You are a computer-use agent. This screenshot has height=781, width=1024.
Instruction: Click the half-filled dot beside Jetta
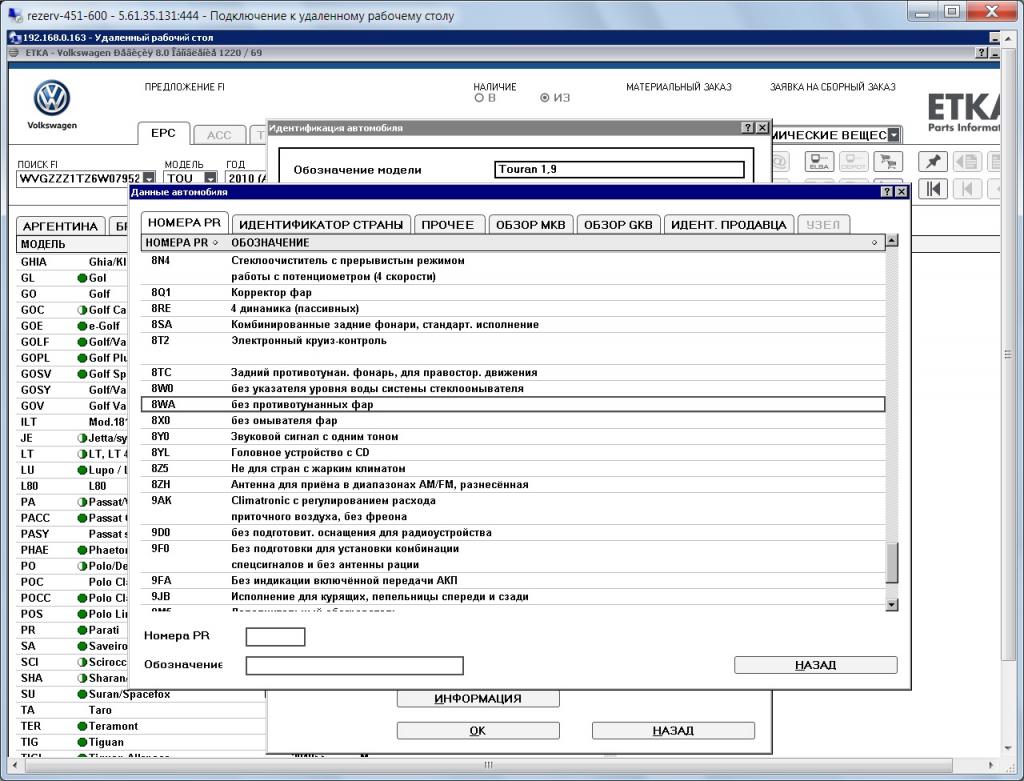[82, 438]
